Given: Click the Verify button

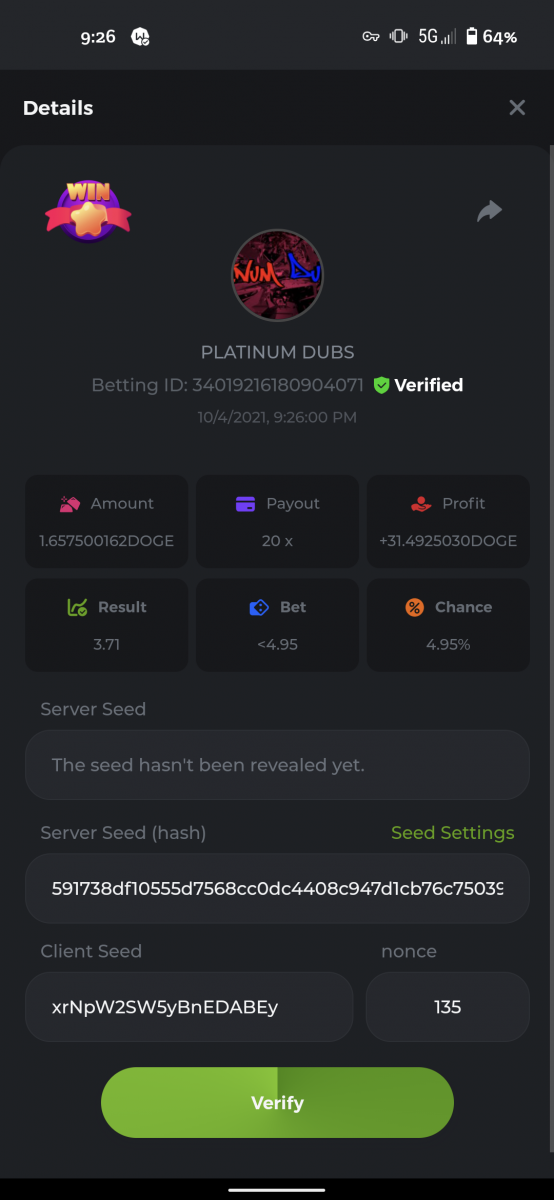Looking at the screenshot, I should tap(277, 1102).
